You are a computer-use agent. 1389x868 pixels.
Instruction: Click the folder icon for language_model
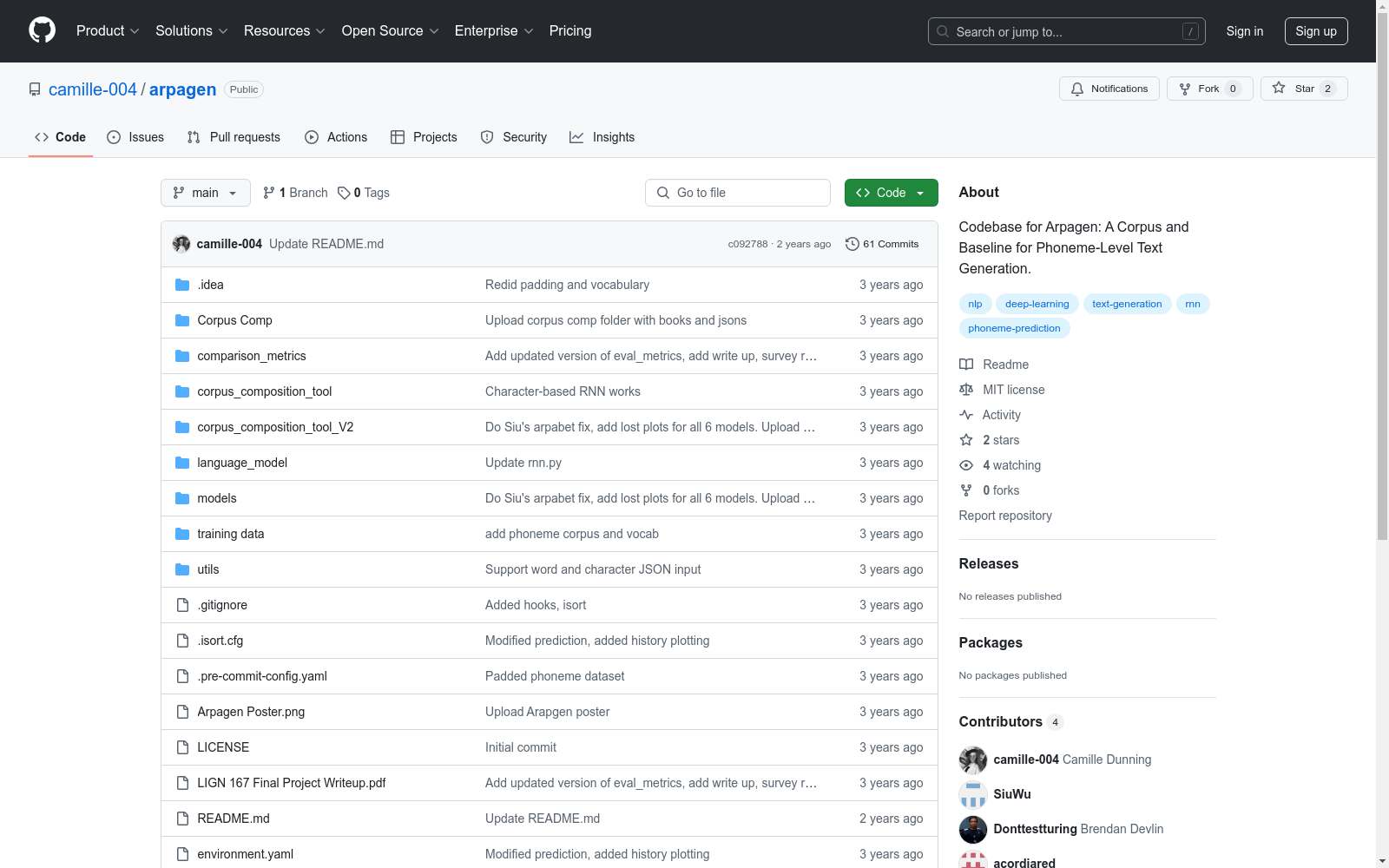click(182, 463)
